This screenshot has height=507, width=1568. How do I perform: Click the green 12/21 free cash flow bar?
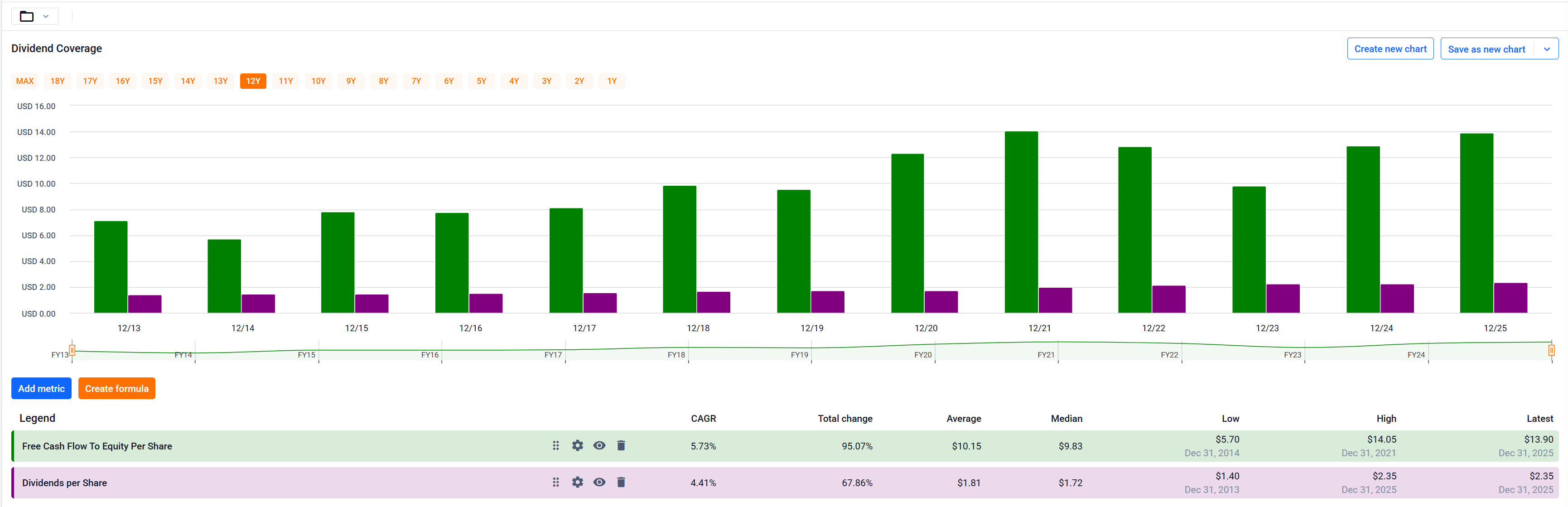pyautogui.click(x=1021, y=222)
